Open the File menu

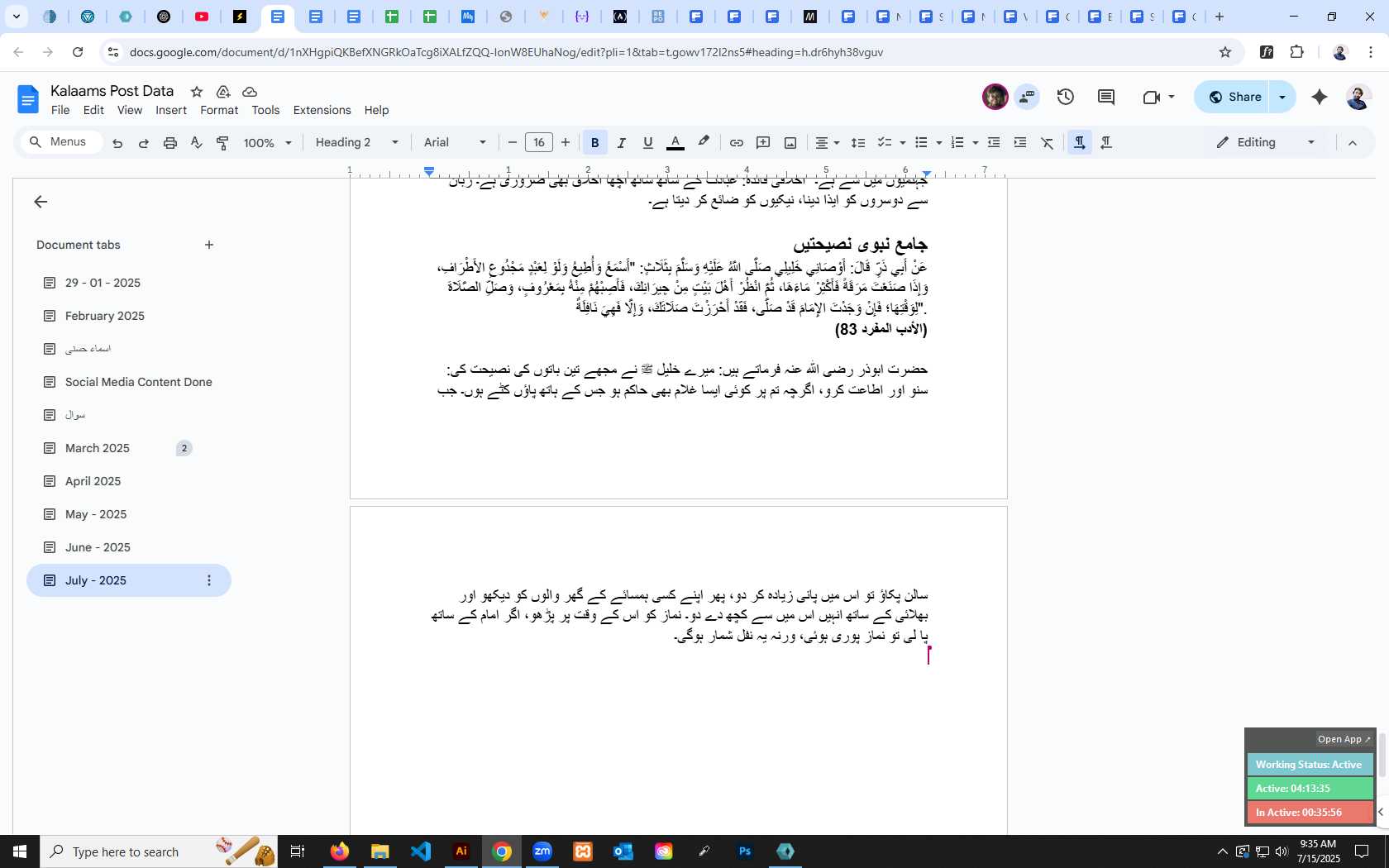pyautogui.click(x=60, y=110)
